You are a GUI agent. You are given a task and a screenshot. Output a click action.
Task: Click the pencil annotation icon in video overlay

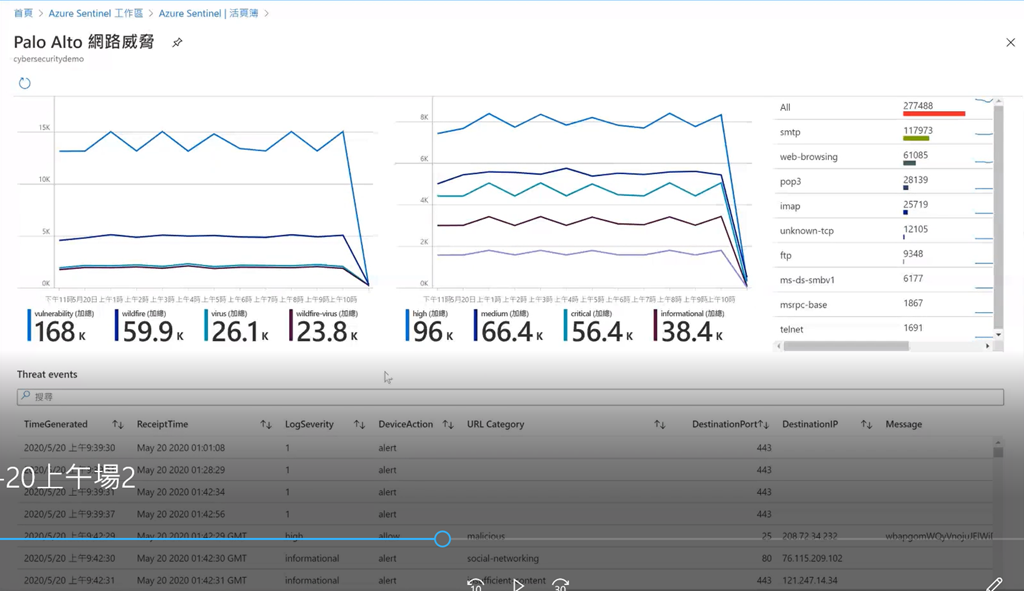pos(994,584)
